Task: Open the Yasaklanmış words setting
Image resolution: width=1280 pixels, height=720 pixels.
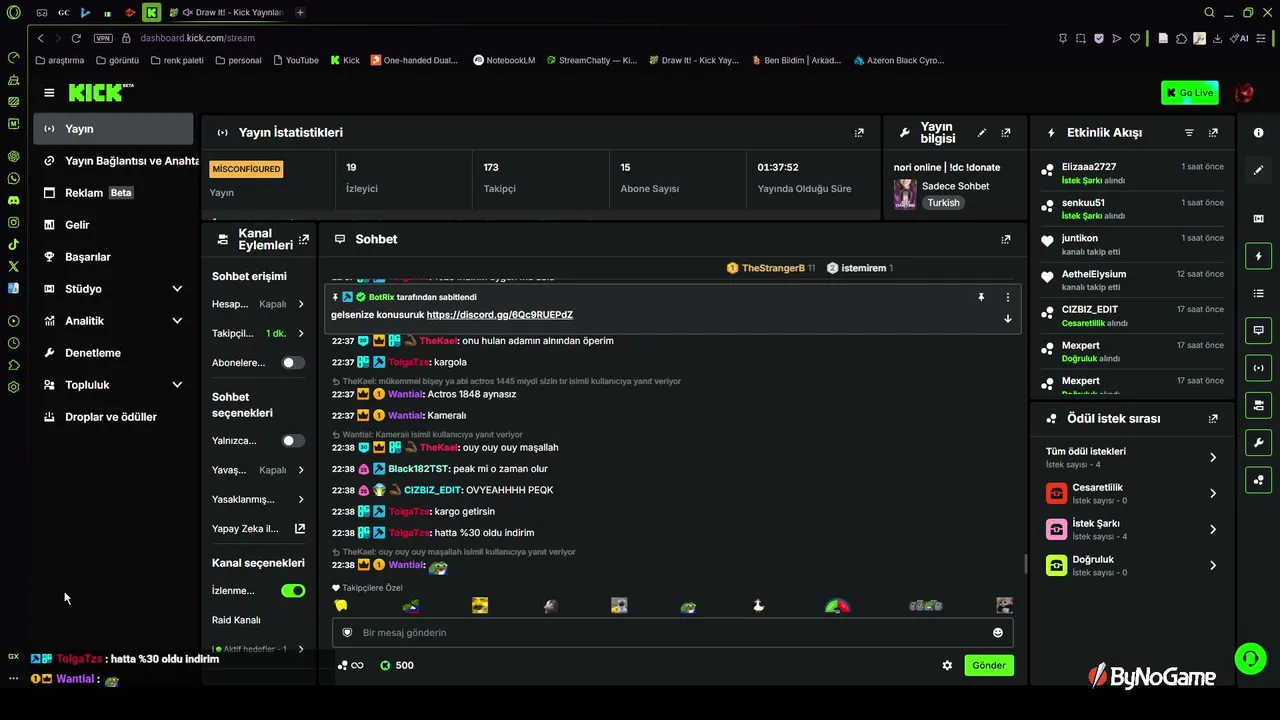Action: tap(259, 499)
